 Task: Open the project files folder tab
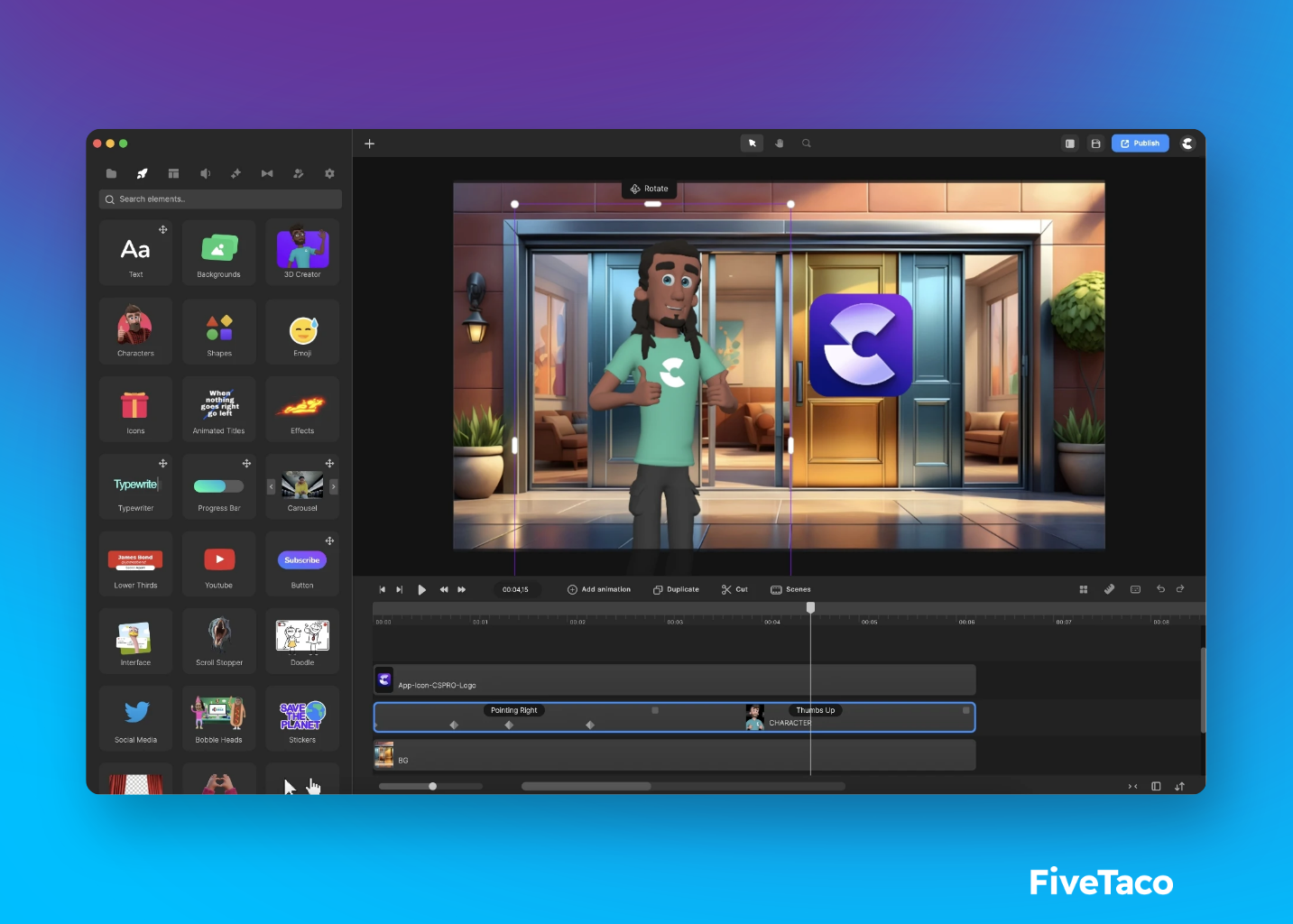[111, 173]
